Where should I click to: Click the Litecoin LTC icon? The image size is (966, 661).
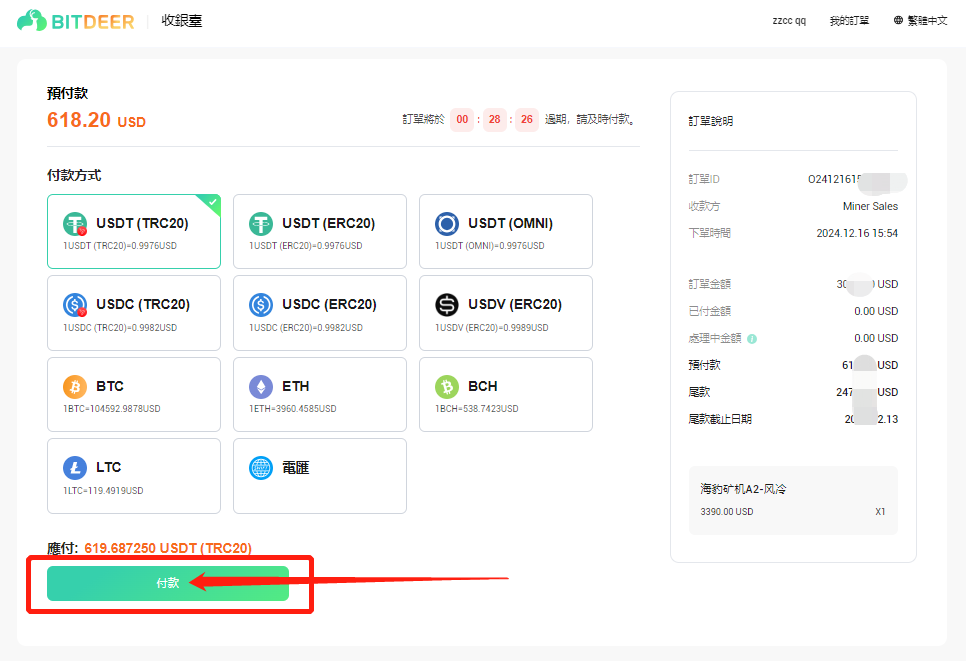pyautogui.click(x=75, y=468)
